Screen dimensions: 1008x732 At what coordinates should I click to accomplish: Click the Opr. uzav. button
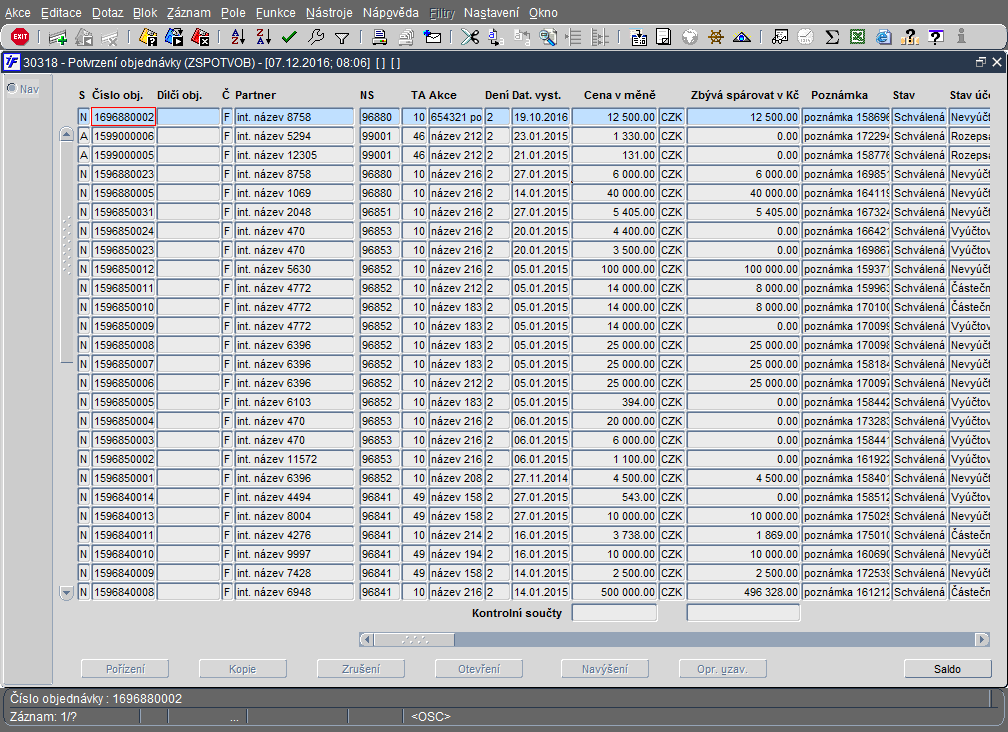click(x=723, y=669)
